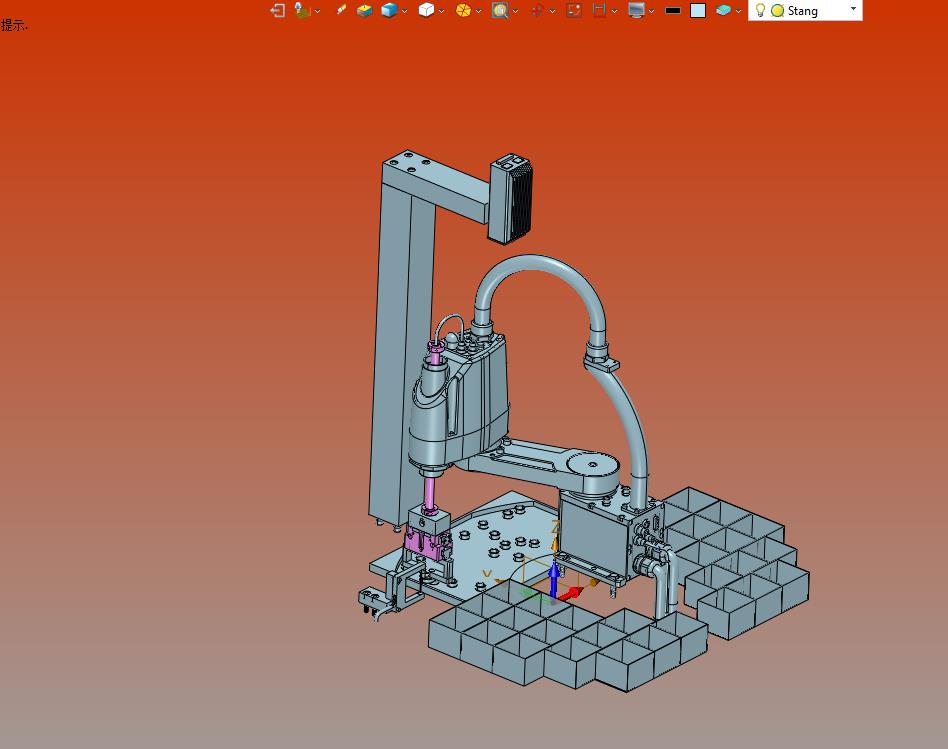Click the scene snapshot icon with green base
Screen dimensions: 948x749
pos(302,10)
